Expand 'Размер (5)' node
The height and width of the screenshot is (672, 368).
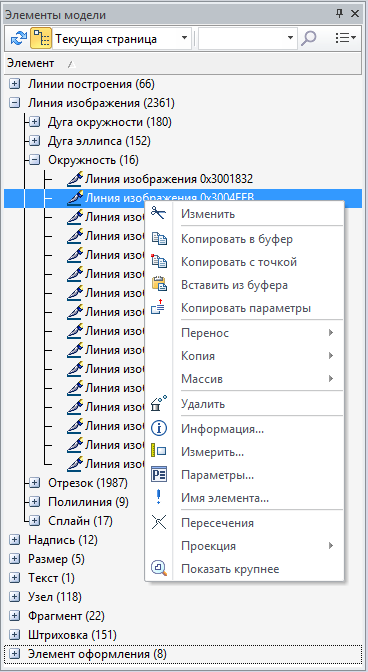point(15,559)
